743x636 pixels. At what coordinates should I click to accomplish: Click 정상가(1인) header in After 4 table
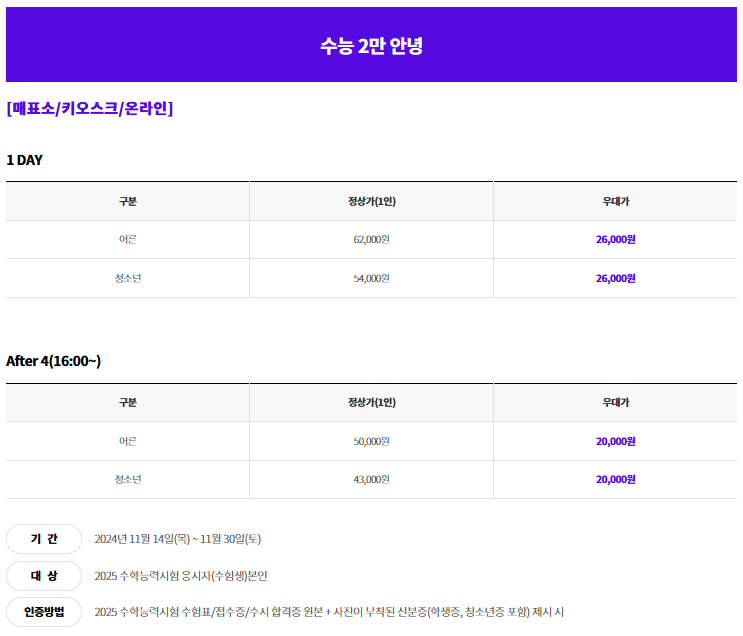click(372, 402)
